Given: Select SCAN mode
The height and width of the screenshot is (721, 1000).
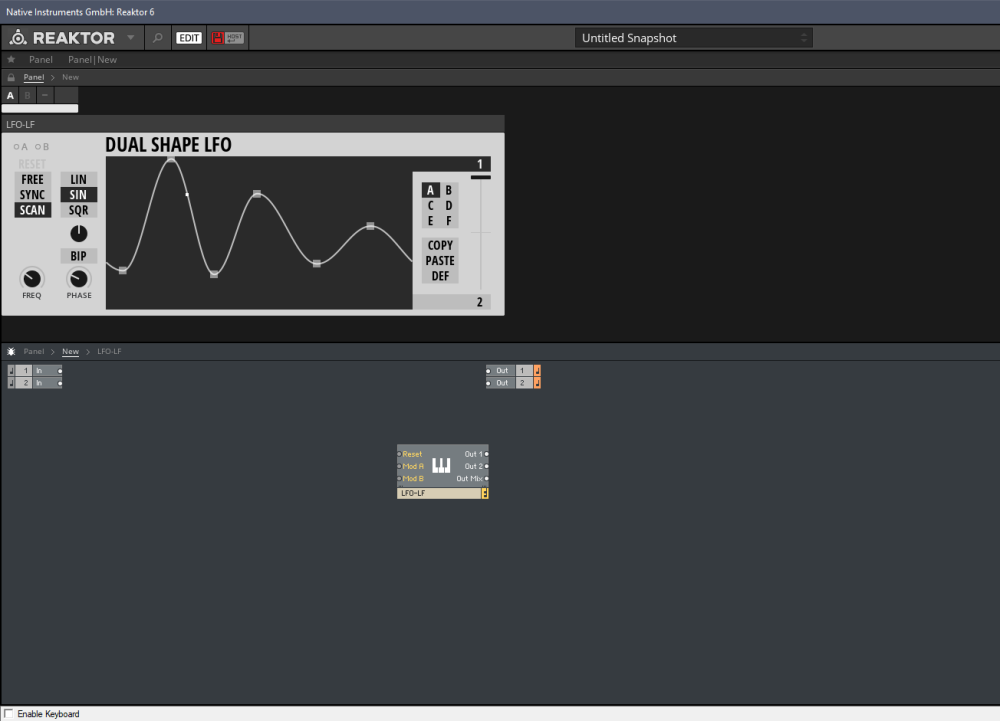Looking at the screenshot, I should pos(33,210).
